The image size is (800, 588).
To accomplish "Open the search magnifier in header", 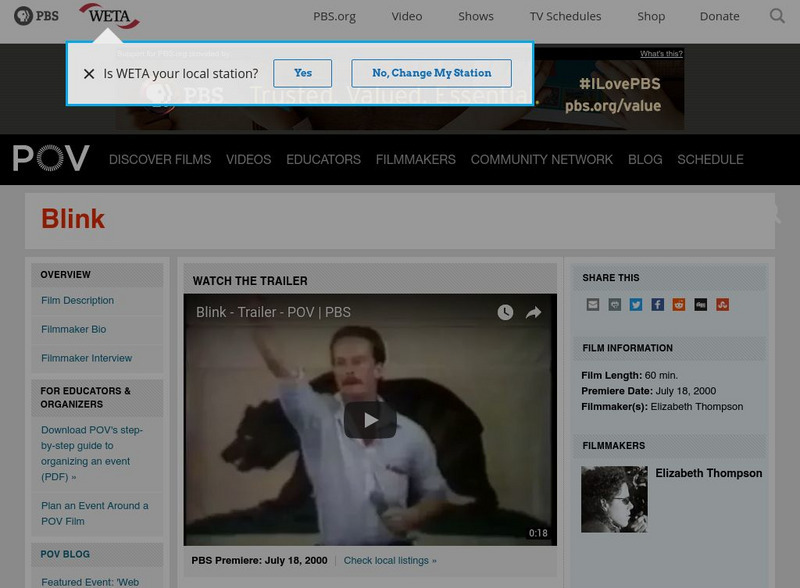I will point(777,16).
